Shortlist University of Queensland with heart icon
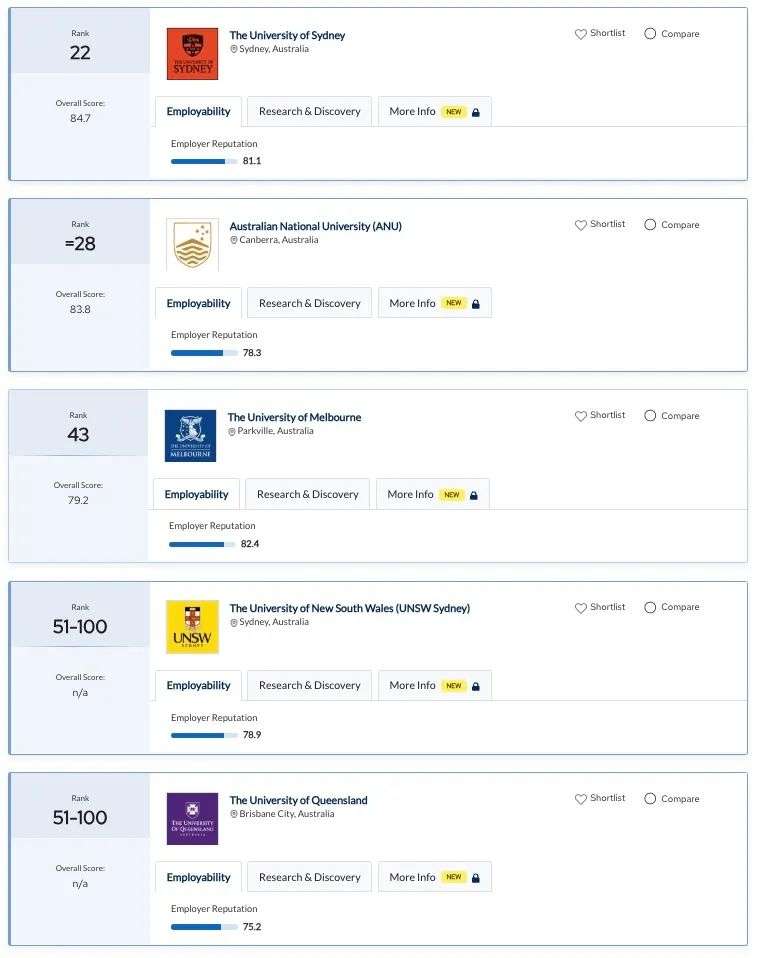758x958 pixels. [x=600, y=799]
